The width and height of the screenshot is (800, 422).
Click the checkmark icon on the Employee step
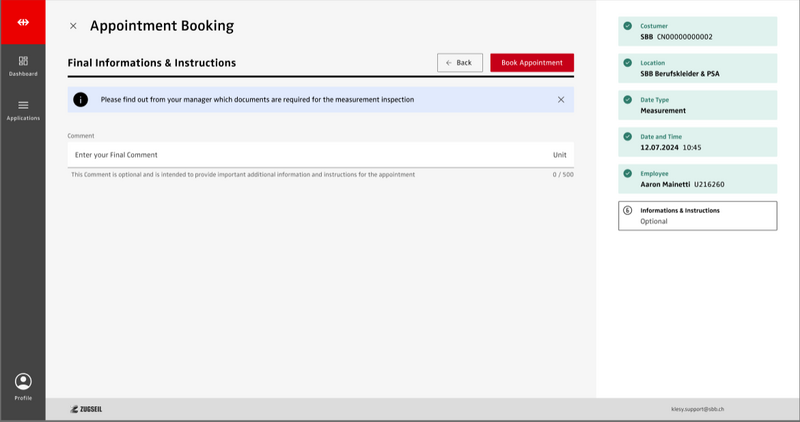[627, 173]
